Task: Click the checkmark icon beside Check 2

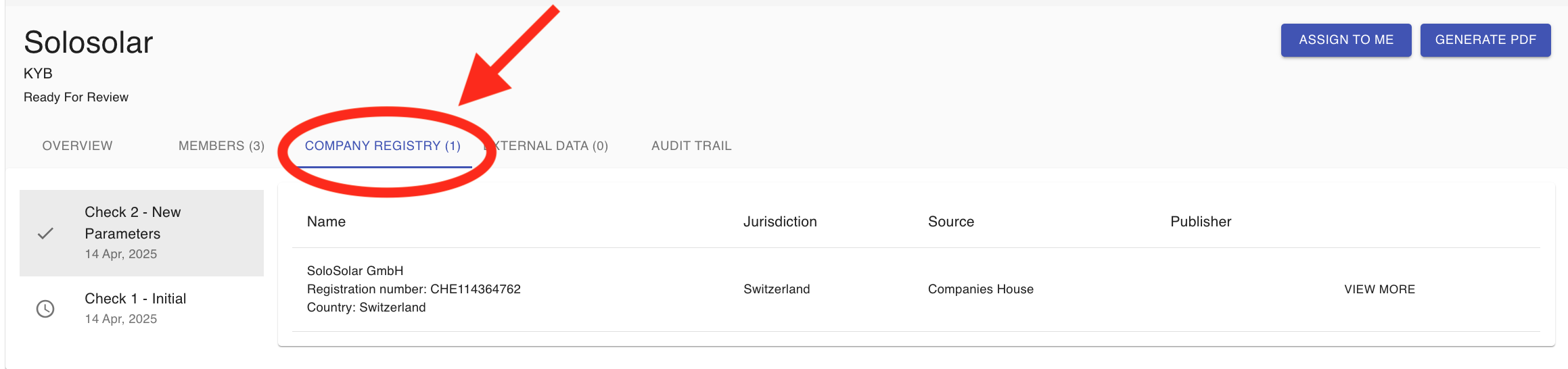Action: pyautogui.click(x=45, y=233)
